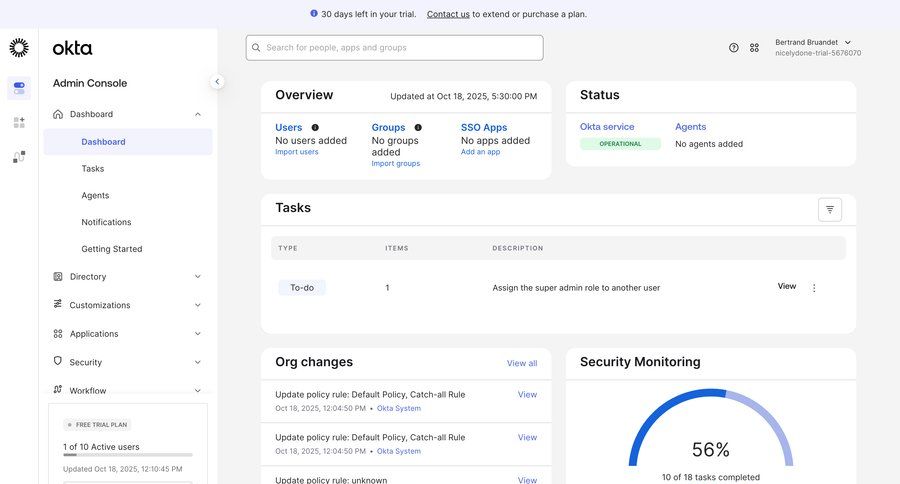Click the info icon beside Users

(x=315, y=127)
